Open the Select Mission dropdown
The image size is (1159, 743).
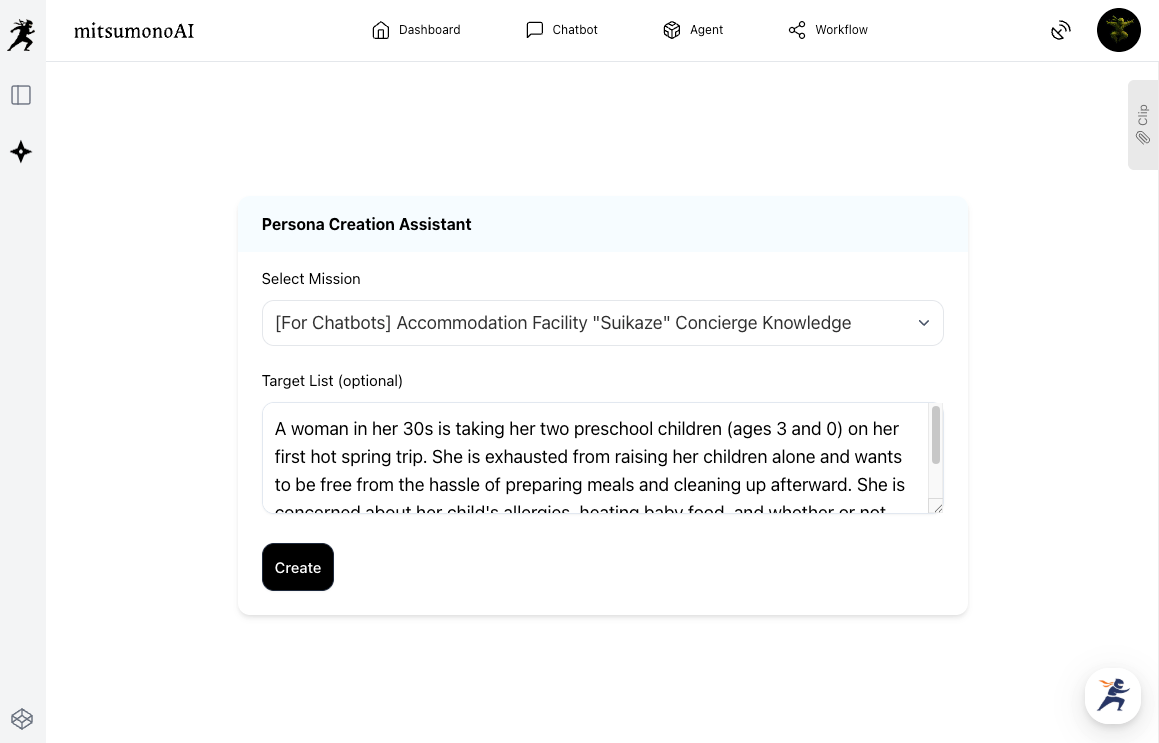pyautogui.click(x=590, y=323)
